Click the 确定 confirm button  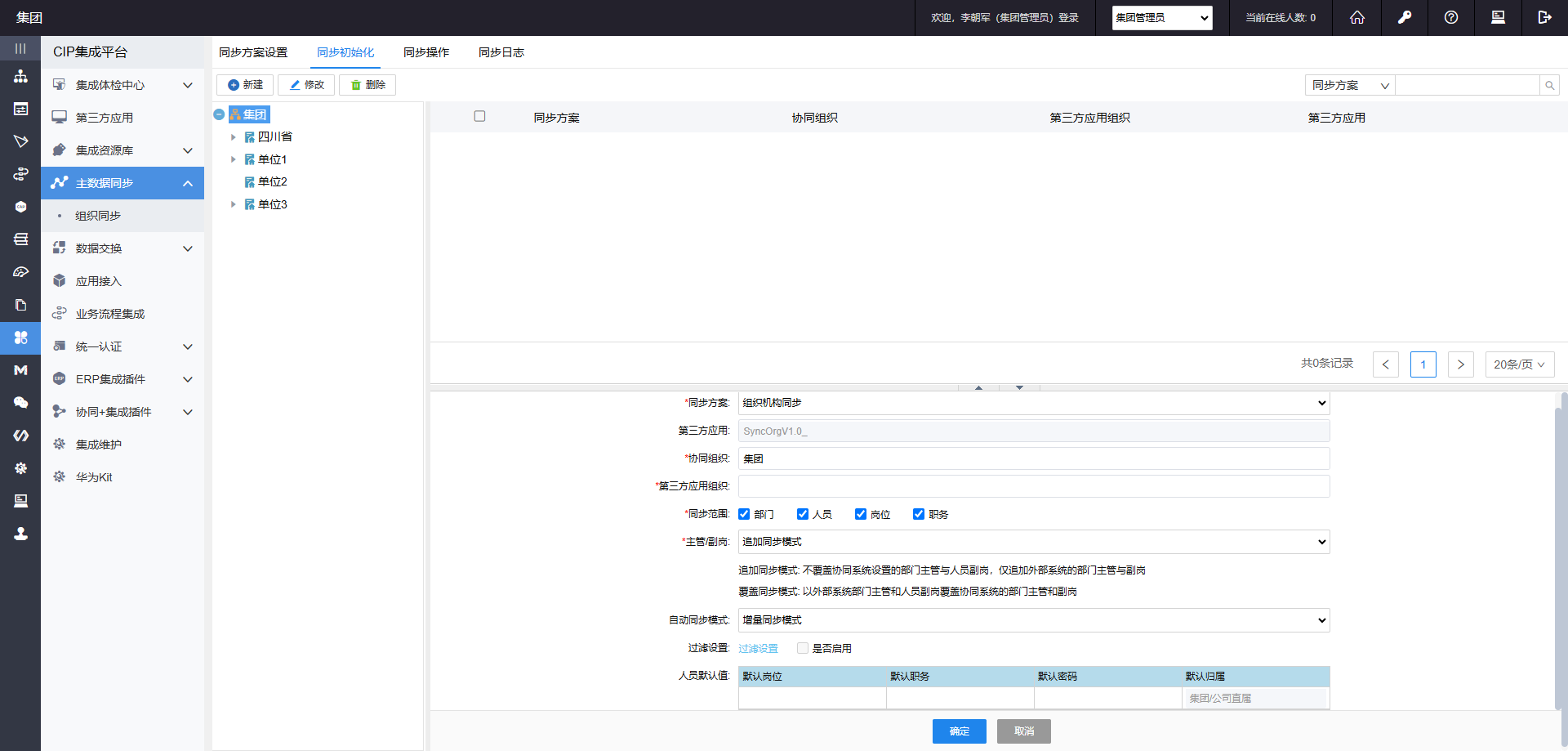coord(959,731)
